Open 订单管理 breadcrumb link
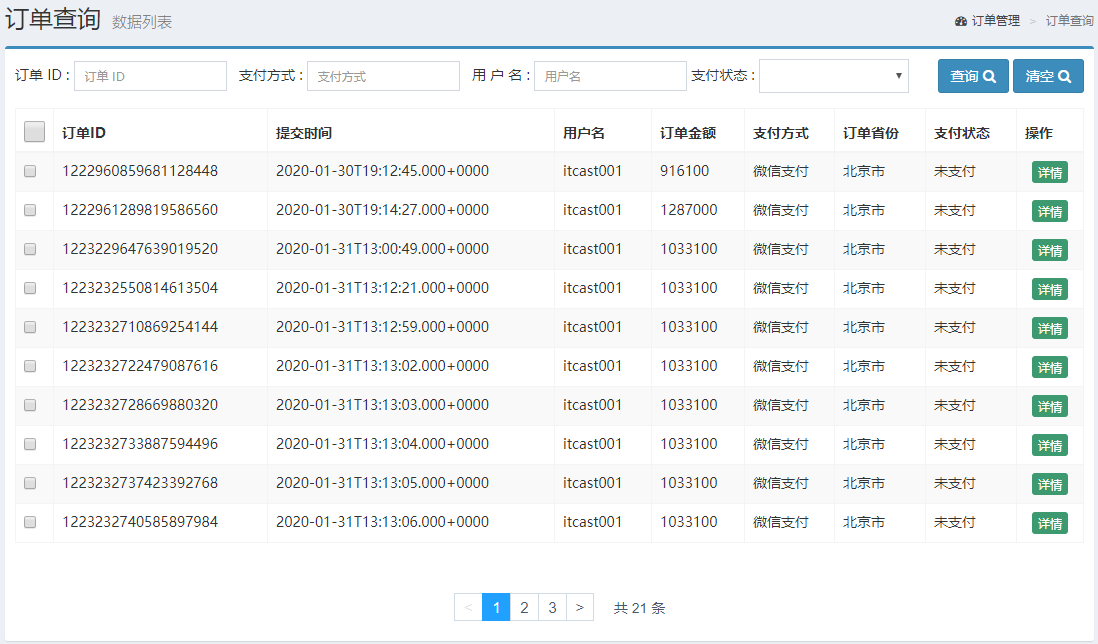The width and height of the screenshot is (1098, 644). (996, 21)
